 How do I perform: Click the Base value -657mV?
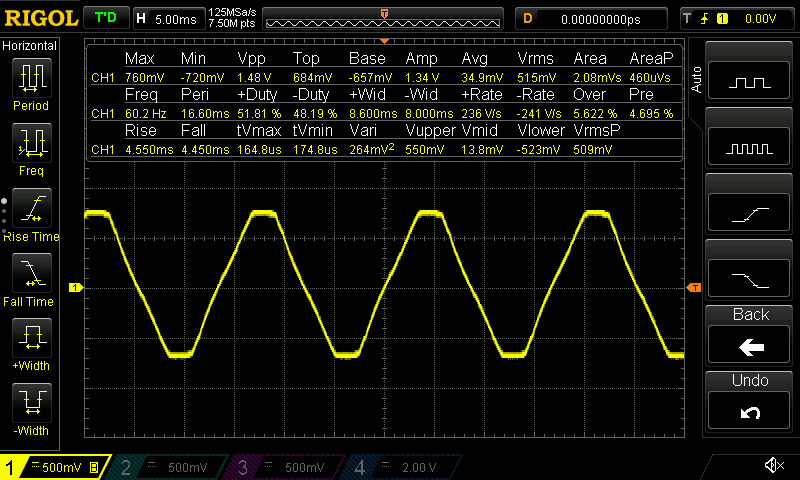coord(370,78)
